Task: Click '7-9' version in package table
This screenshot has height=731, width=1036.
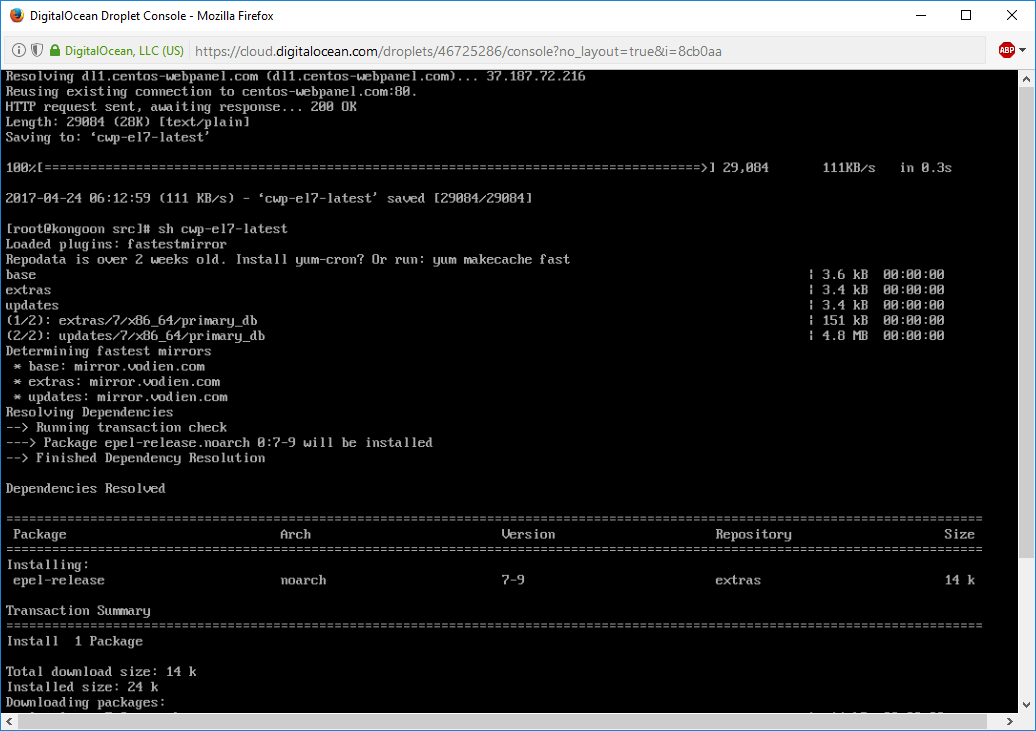Action: point(513,580)
